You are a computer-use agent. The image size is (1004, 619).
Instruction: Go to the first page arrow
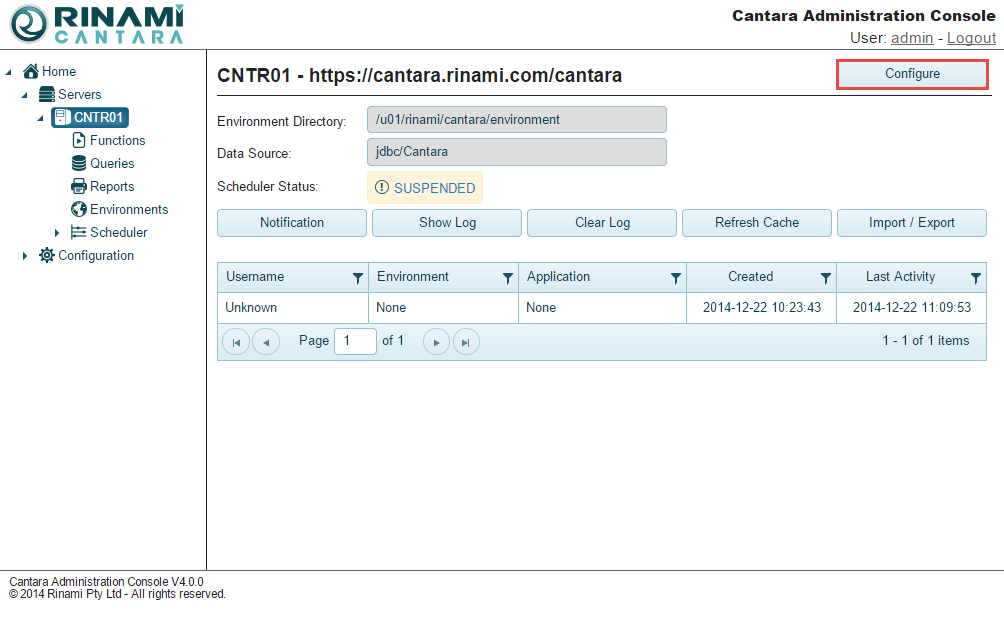[236, 342]
